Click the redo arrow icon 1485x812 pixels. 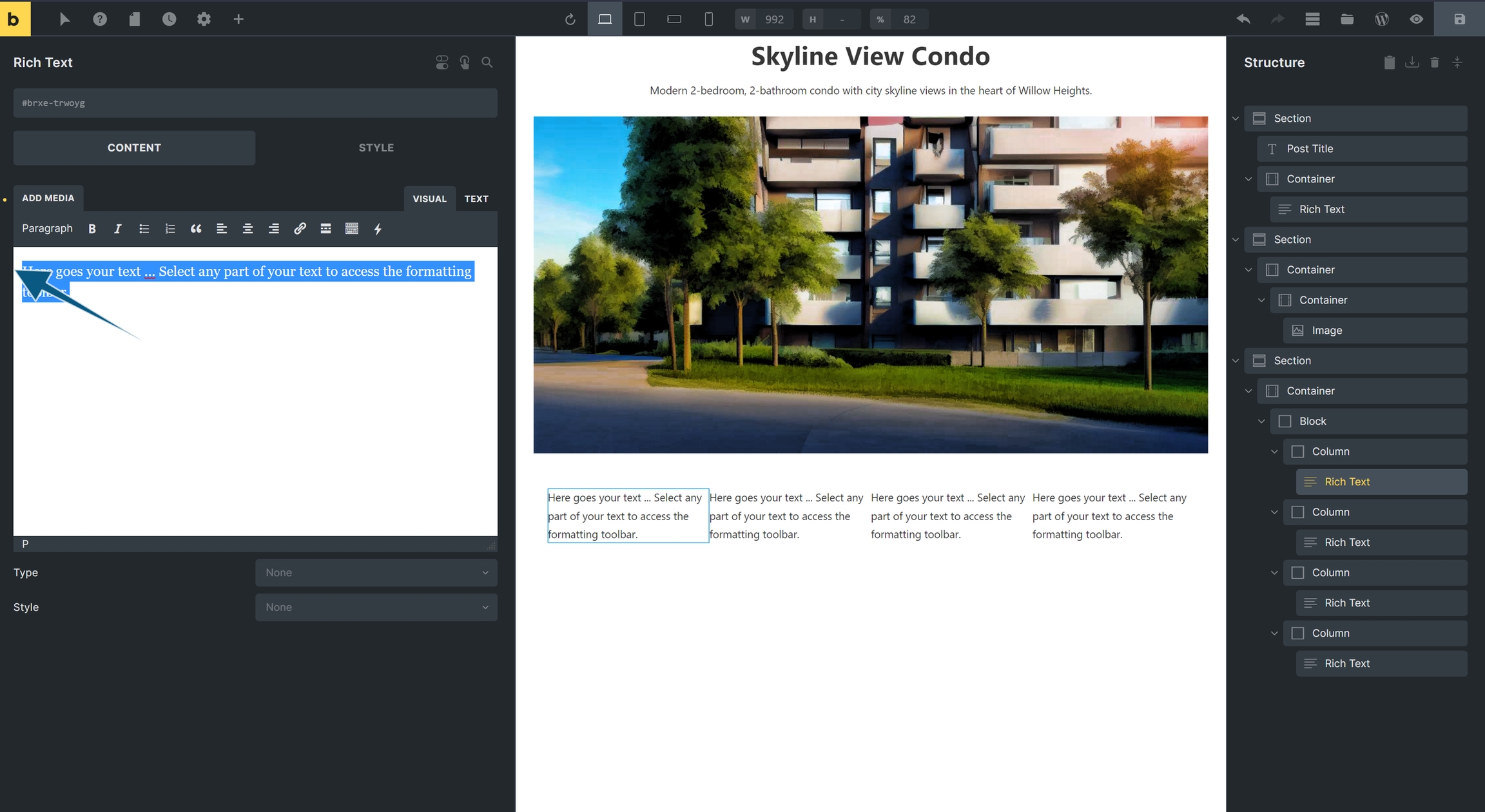click(1277, 19)
